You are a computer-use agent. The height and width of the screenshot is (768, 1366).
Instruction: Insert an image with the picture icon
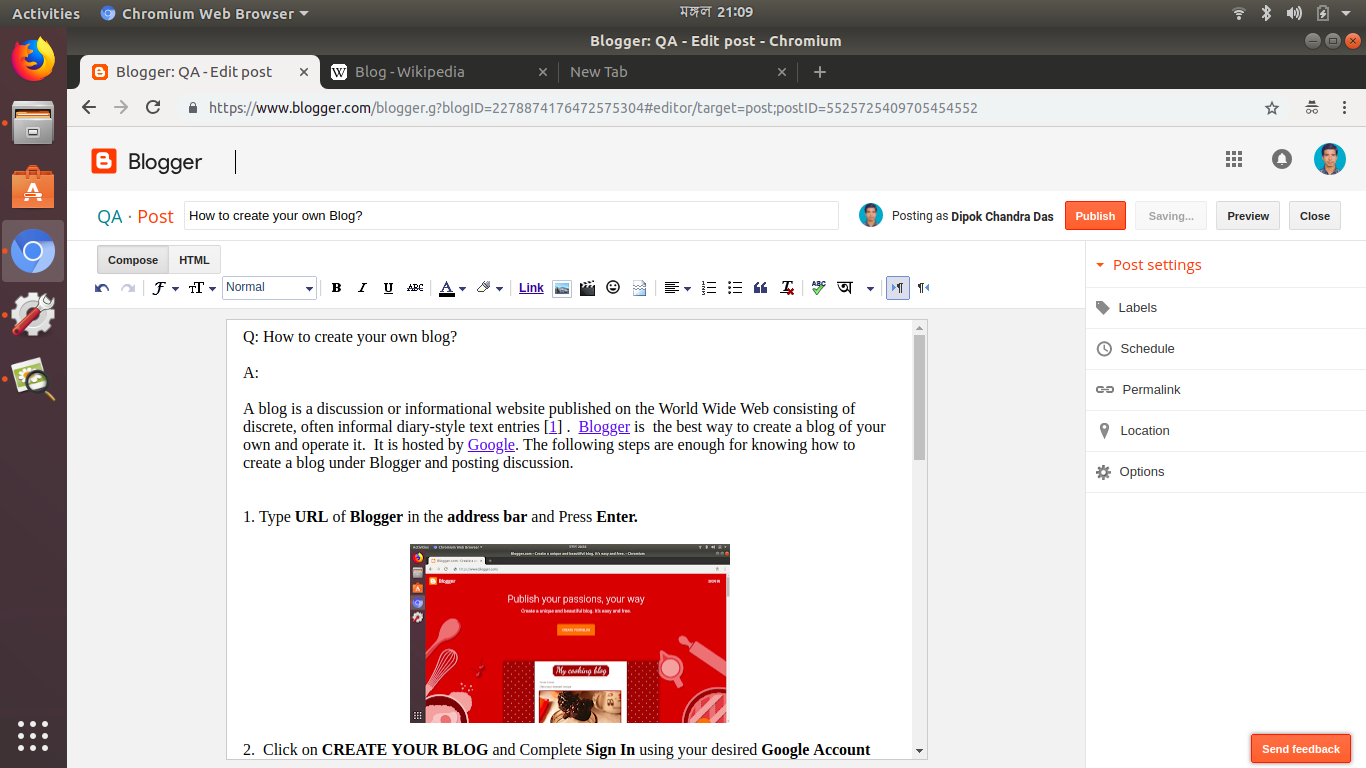[x=562, y=288]
